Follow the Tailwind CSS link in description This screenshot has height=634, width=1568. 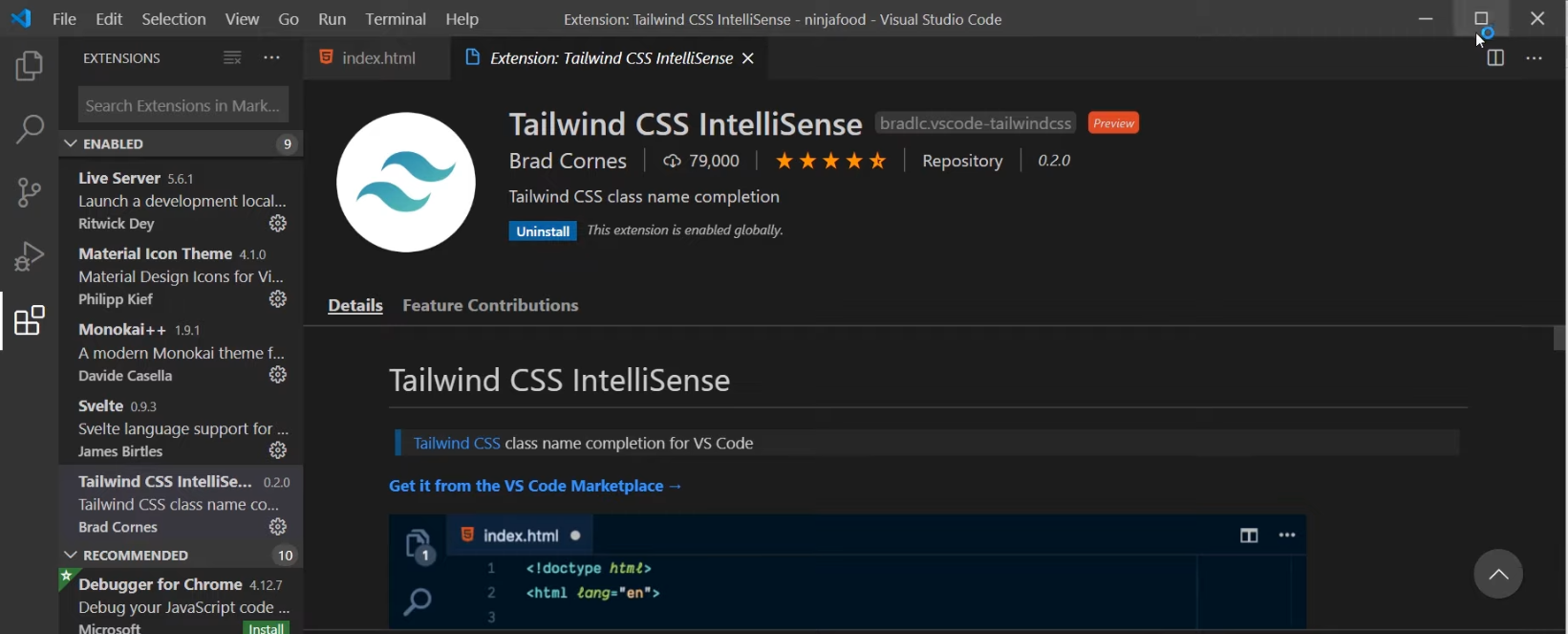pos(457,443)
